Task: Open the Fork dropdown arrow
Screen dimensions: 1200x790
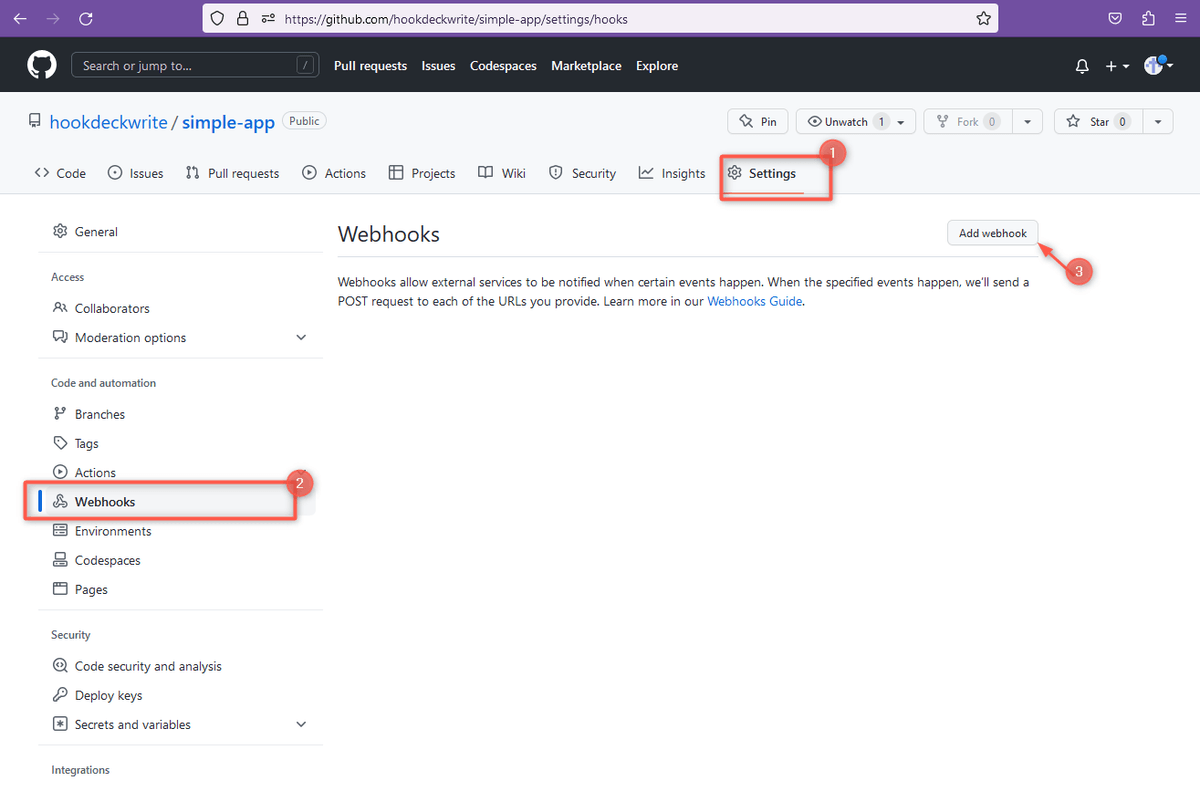Action: coord(1027,120)
